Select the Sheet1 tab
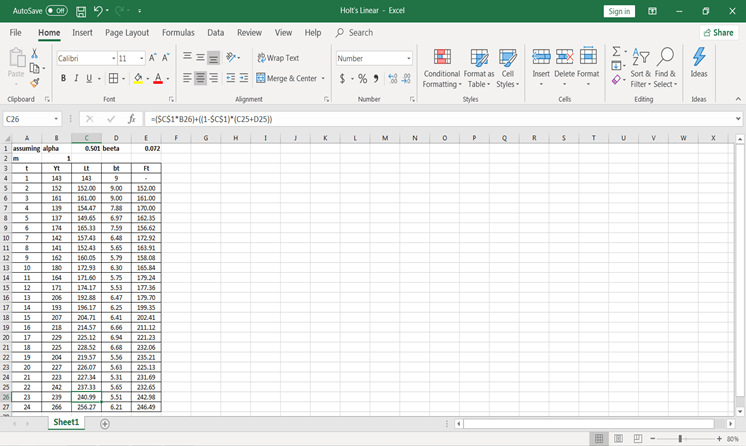 click(66, 422)
